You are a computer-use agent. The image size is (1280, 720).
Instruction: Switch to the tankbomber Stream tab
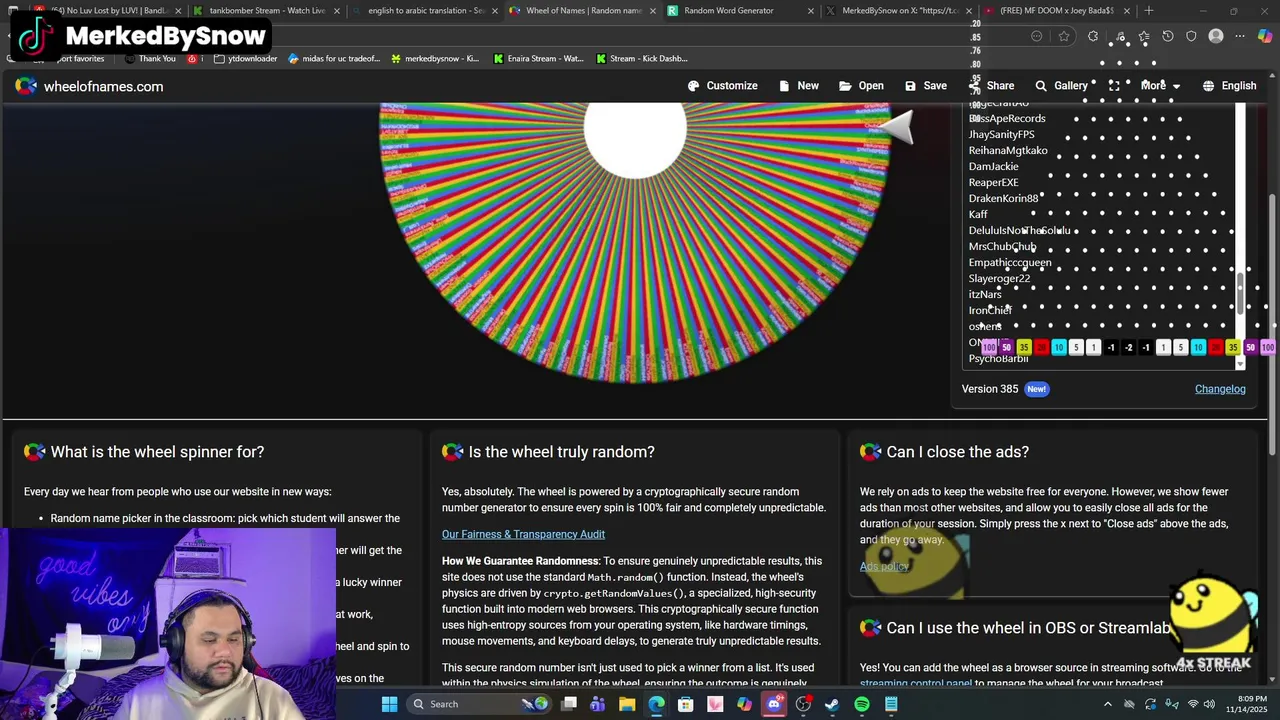coord(267,11)
